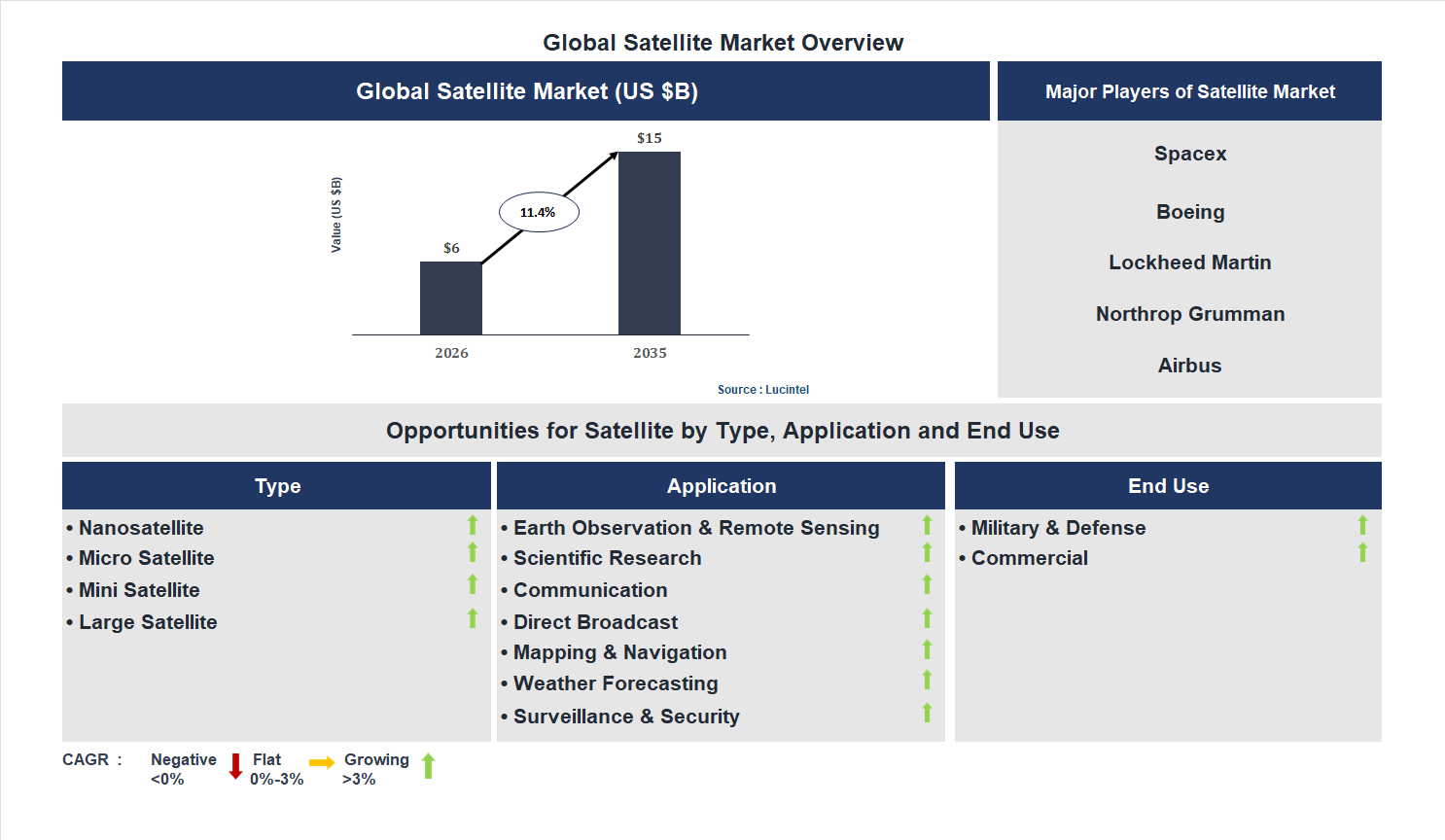Screen dimensions: 1445x840
Task: Click the green growth arrow next to Nanosatellite
Action: (x=472, y=525)
